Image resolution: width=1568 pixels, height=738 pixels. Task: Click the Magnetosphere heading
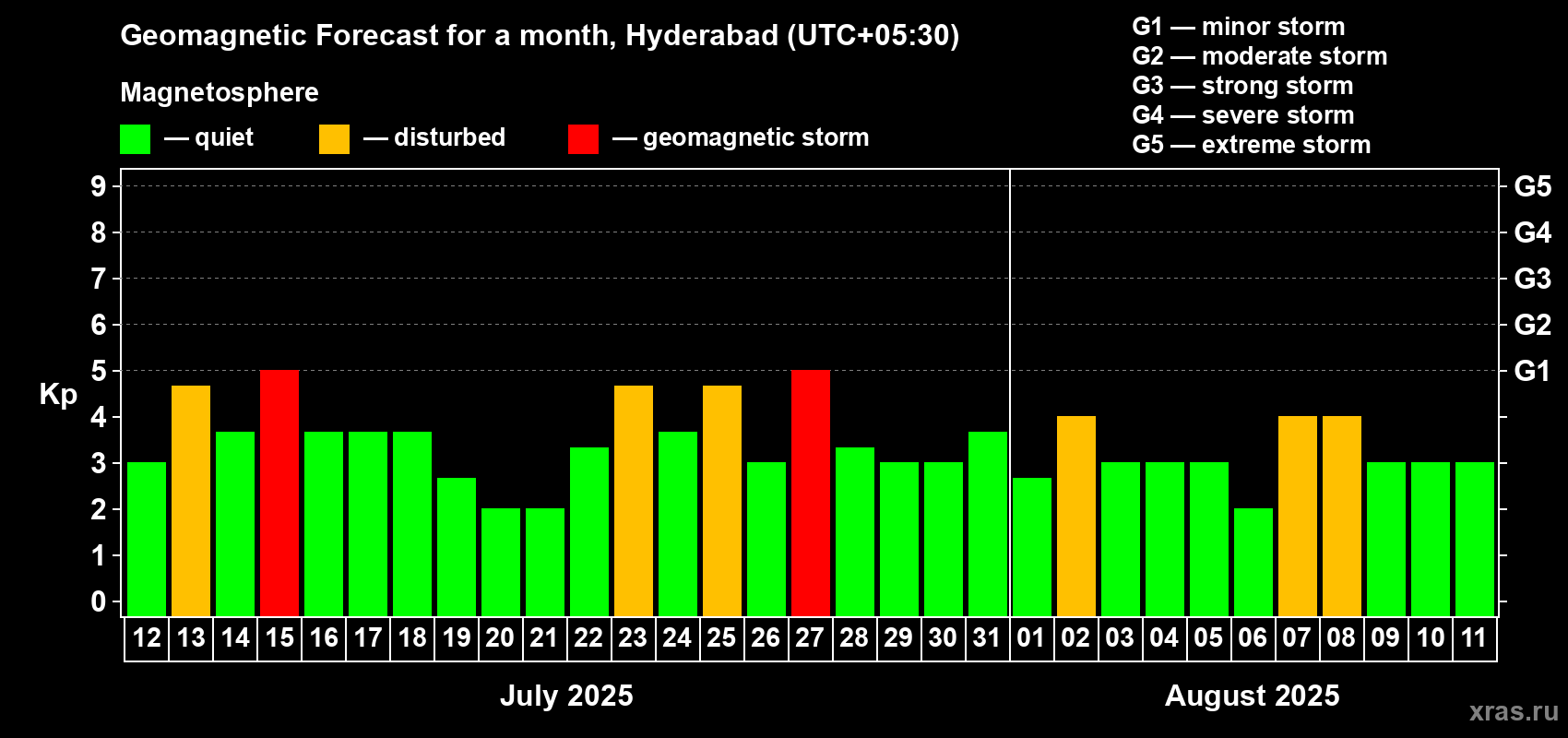[220, 93]
